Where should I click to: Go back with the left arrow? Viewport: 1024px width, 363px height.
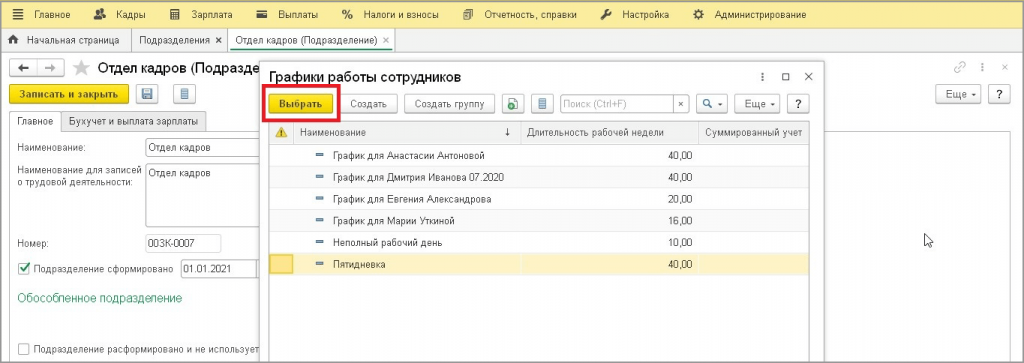pyautogui.click(x=24, y=68)
